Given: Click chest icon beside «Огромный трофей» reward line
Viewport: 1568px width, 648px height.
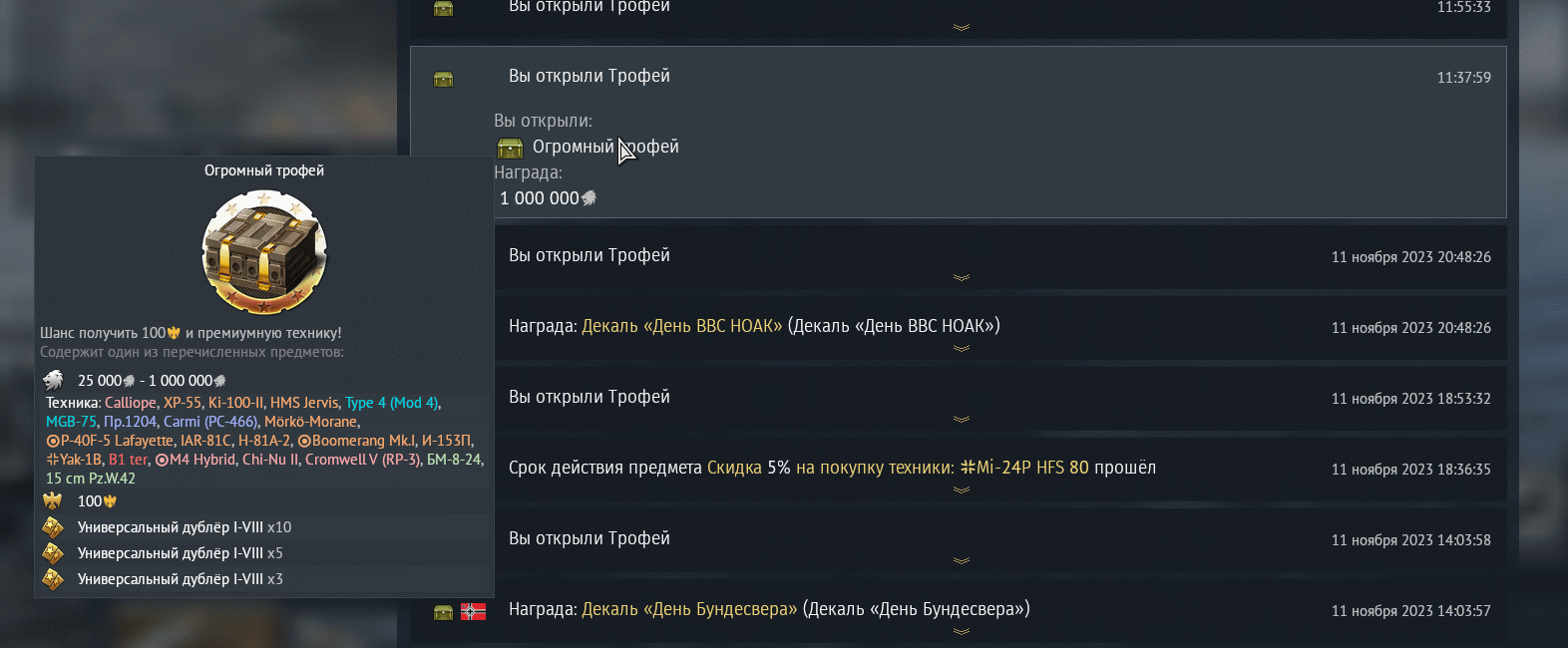Looking at the screenshot, I should point(510,149).
